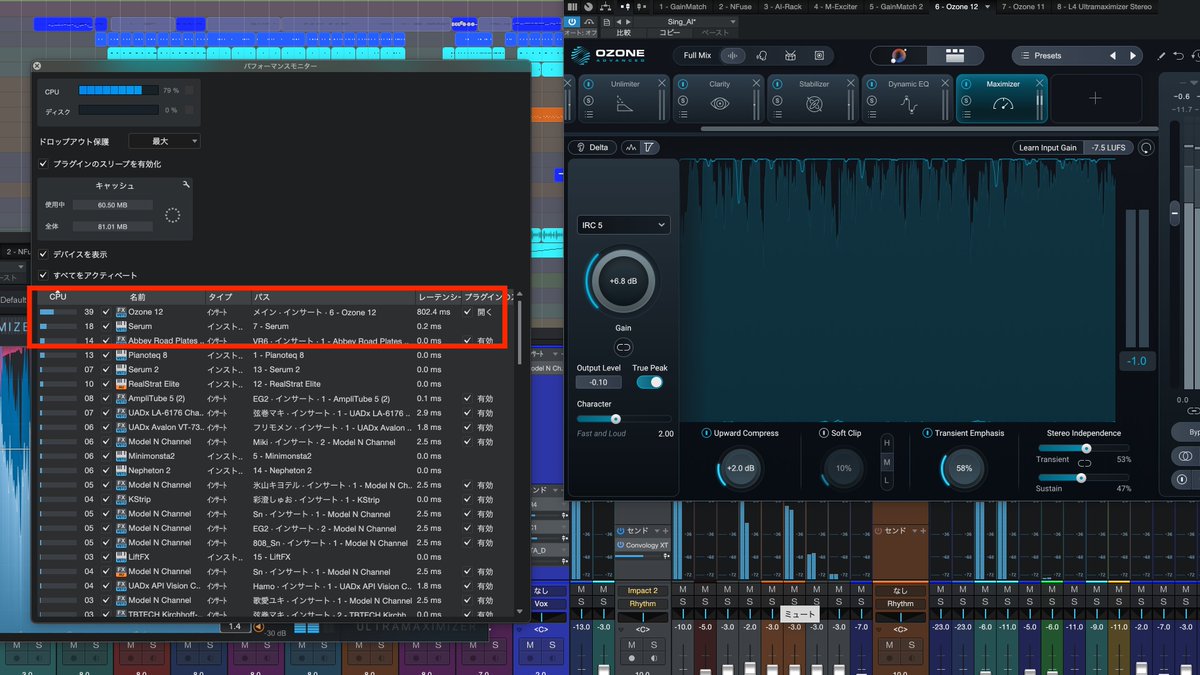Click the Ozone undo arrow icon
Viewport: 1200px width, 675px height.
click(1181, 56)
